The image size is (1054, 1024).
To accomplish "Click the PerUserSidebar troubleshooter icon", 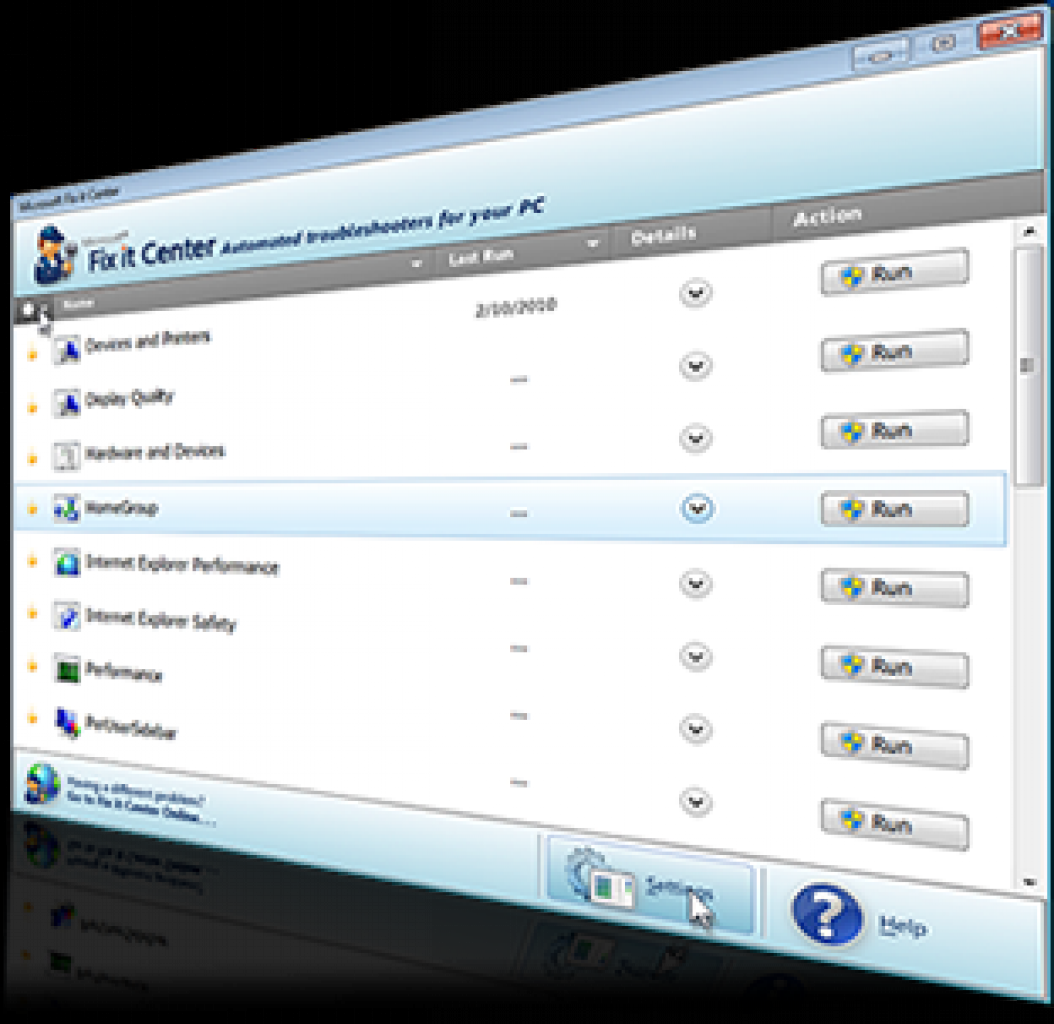I will click(x=67, y=723).
